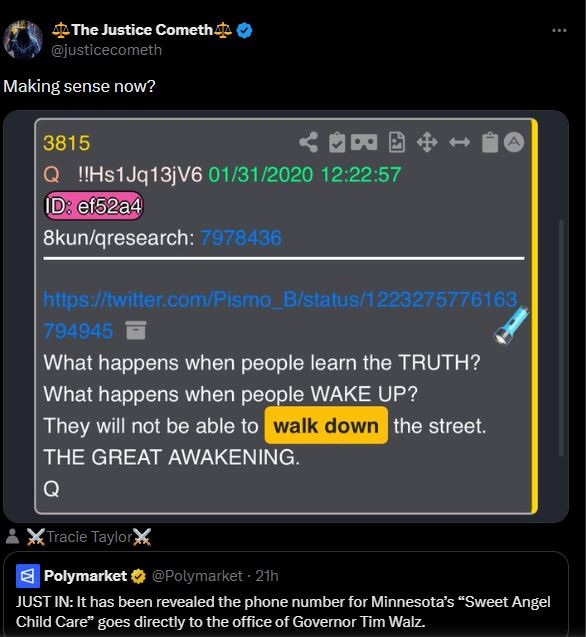
Task: Open the three-dot more options menu
Action: click(559, 30)
